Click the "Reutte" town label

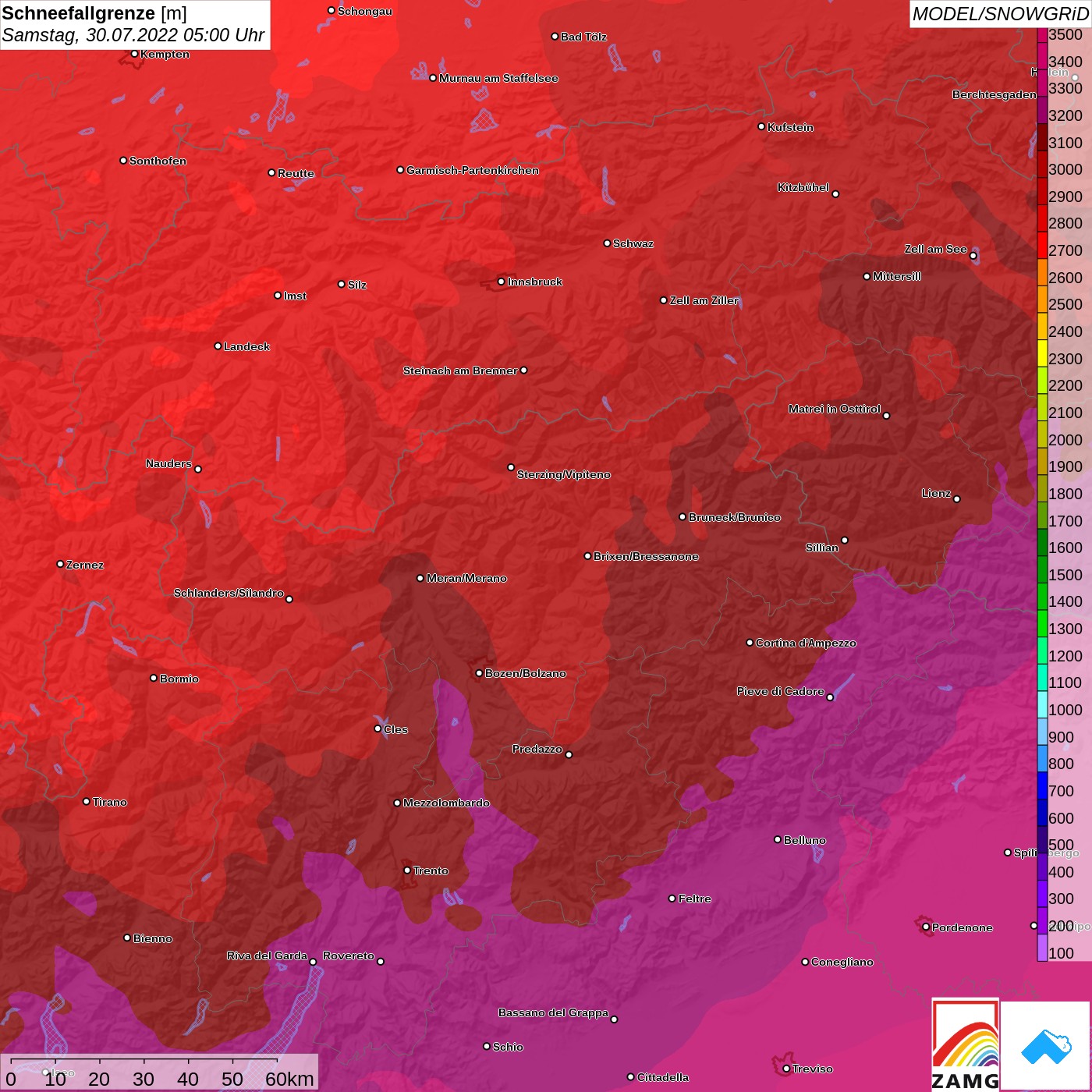[x=296, y=173]
